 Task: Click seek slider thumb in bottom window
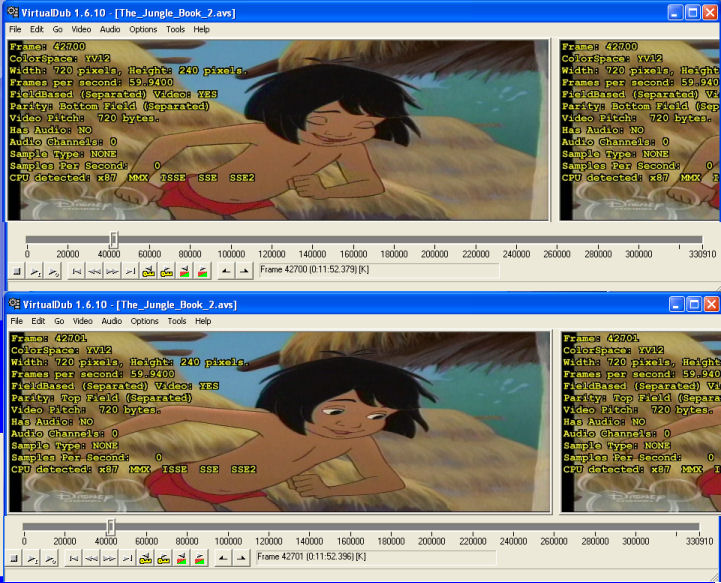[x=111, y=527]
